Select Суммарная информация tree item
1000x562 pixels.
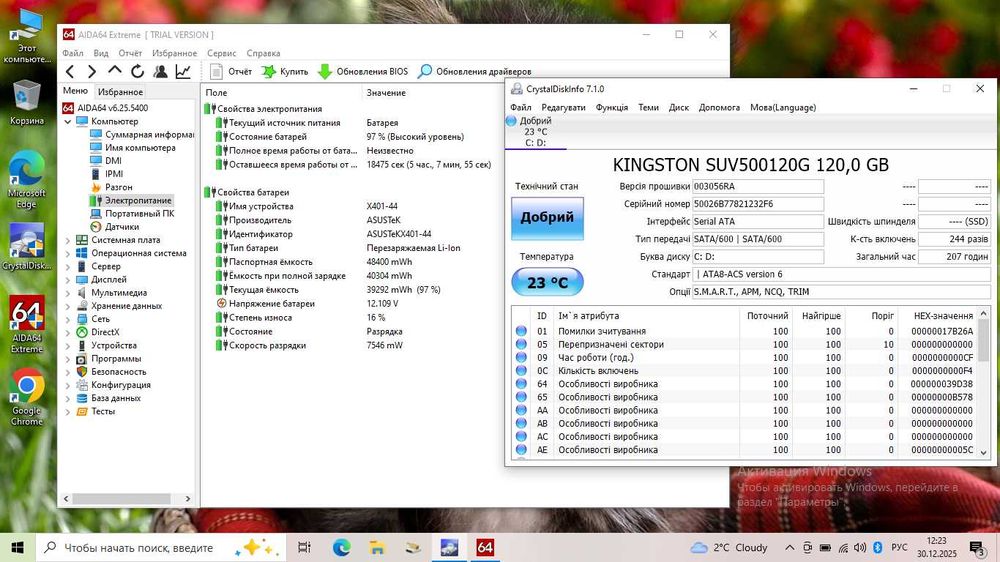click(142, 135)
